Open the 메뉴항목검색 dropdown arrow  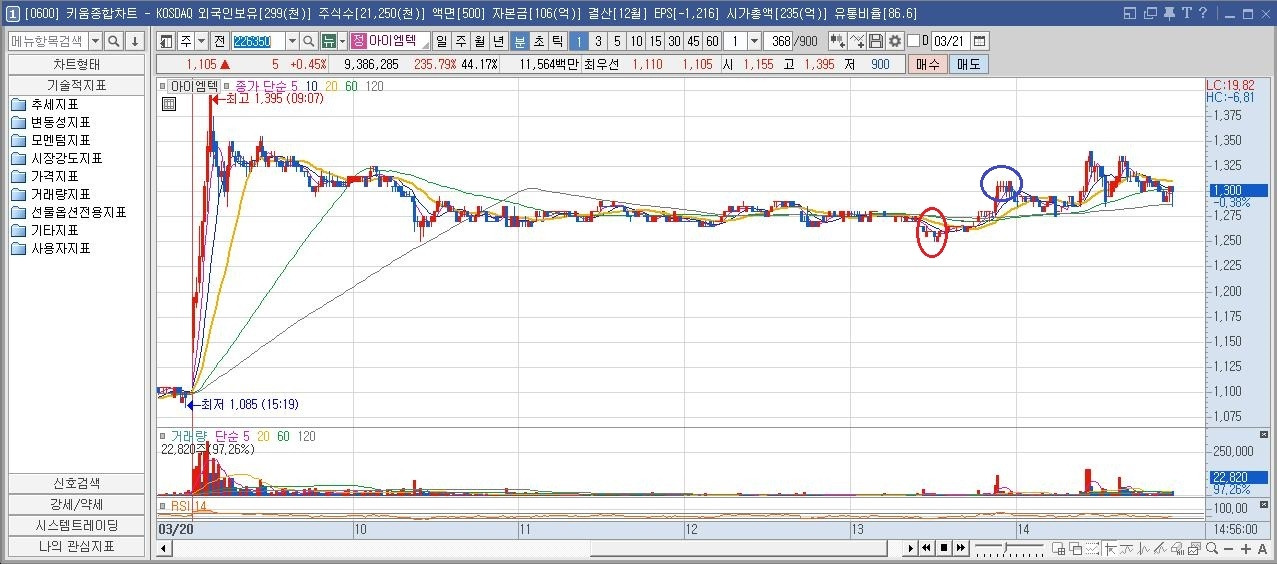click(95, 41)
